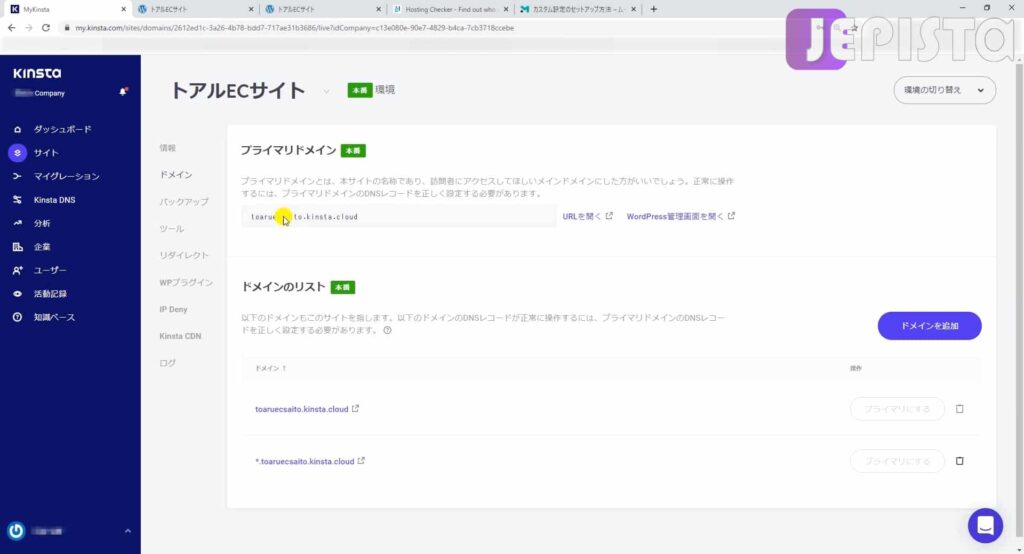
Task: Open the ドメイン site tab
Action: [176, 175]
